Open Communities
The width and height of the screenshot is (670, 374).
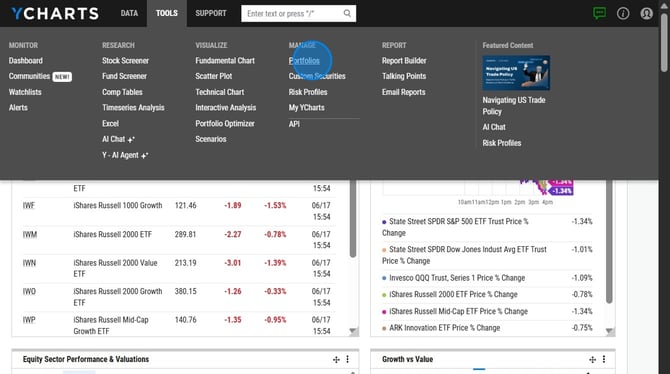pyautogui.click(x=29, y=76)
